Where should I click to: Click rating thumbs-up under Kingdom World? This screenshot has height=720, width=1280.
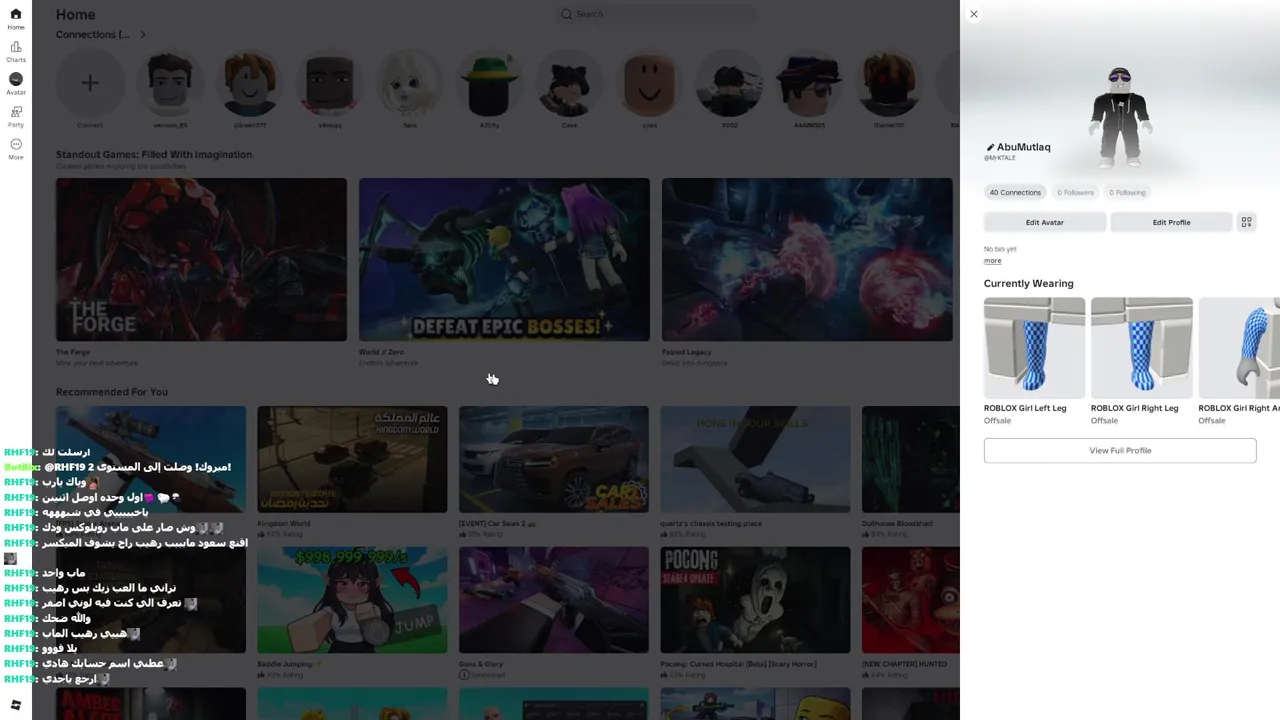(x=261, y=535)
